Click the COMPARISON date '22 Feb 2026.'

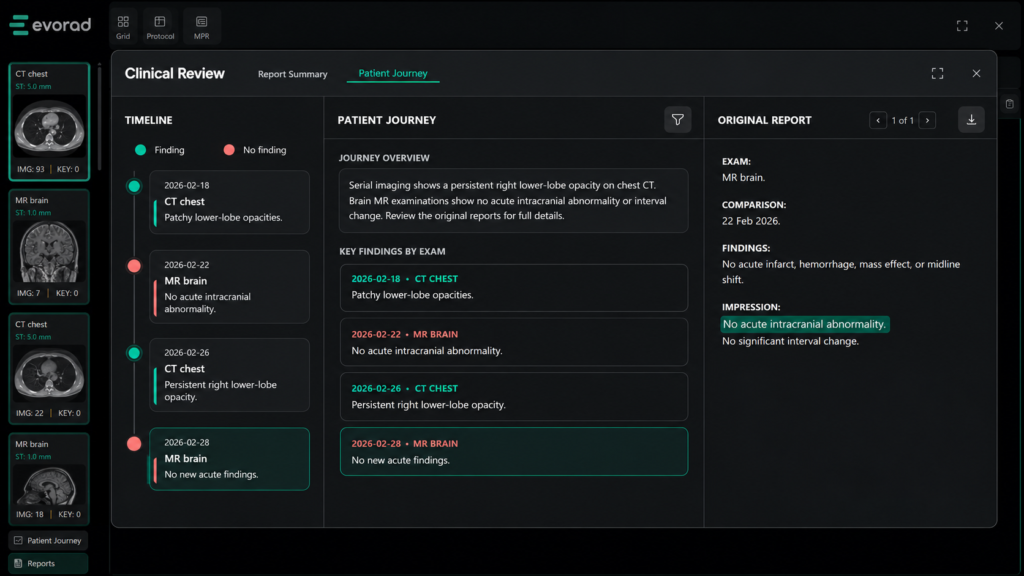pos(751,221)
